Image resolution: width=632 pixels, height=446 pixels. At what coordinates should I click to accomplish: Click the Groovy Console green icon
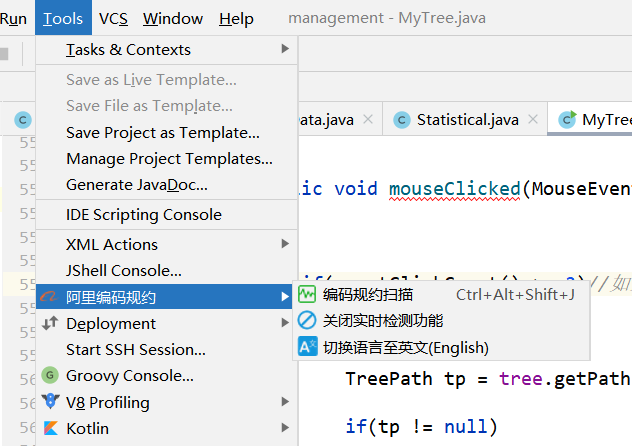50,375
